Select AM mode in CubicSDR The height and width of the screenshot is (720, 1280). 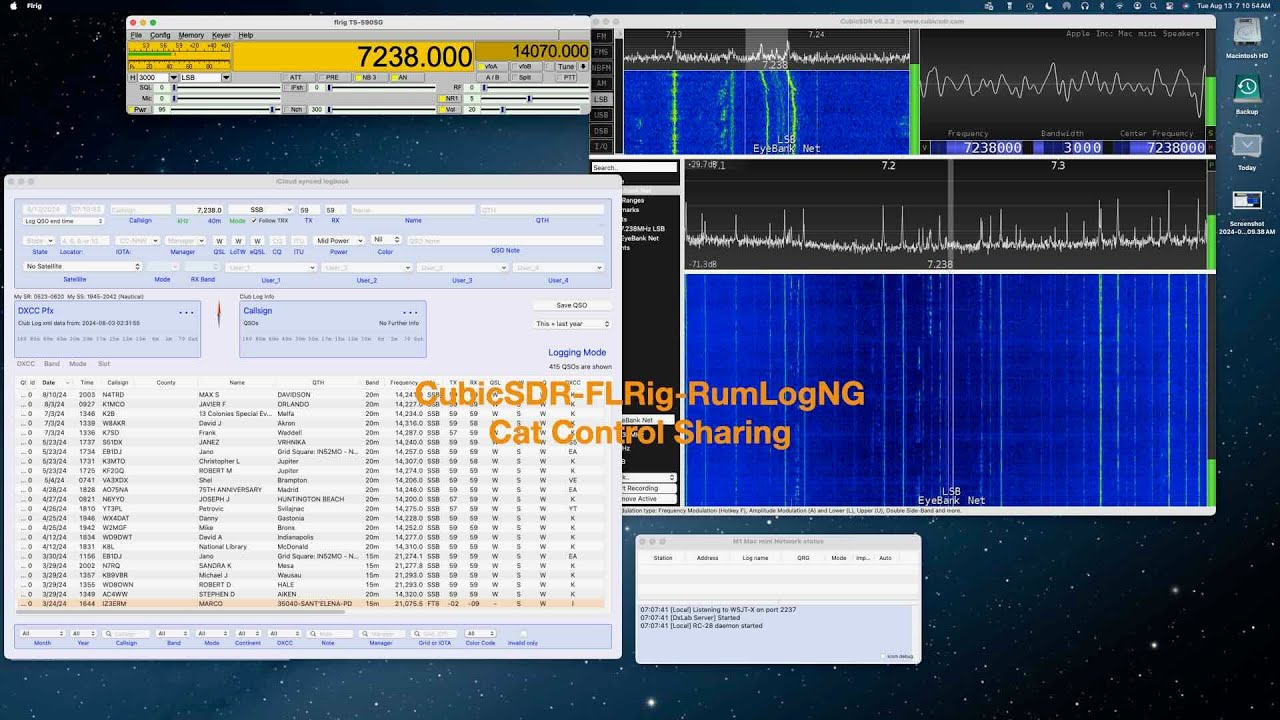point(601,83)
